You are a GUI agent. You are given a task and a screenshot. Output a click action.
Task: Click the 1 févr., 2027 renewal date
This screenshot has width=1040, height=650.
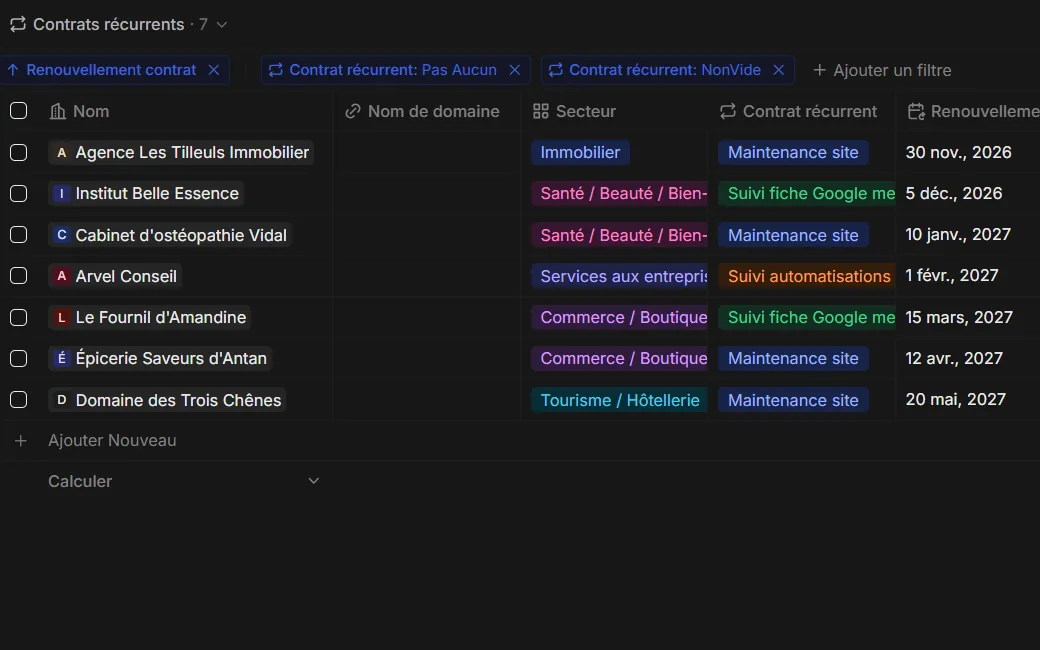point(952,276)
